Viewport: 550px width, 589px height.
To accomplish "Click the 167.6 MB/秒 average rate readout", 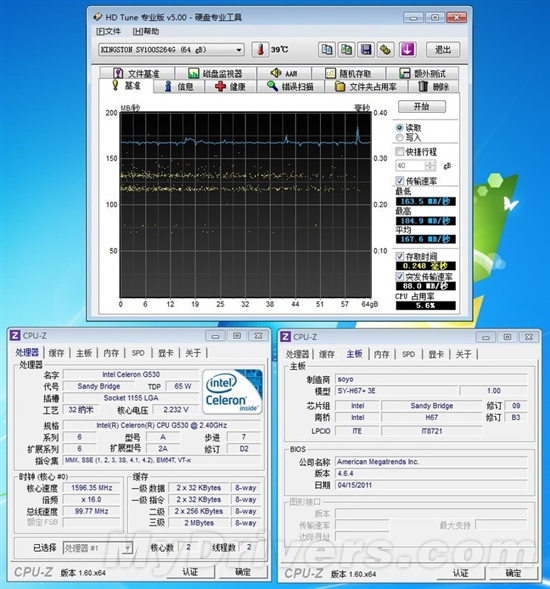I will click(426, 239).
